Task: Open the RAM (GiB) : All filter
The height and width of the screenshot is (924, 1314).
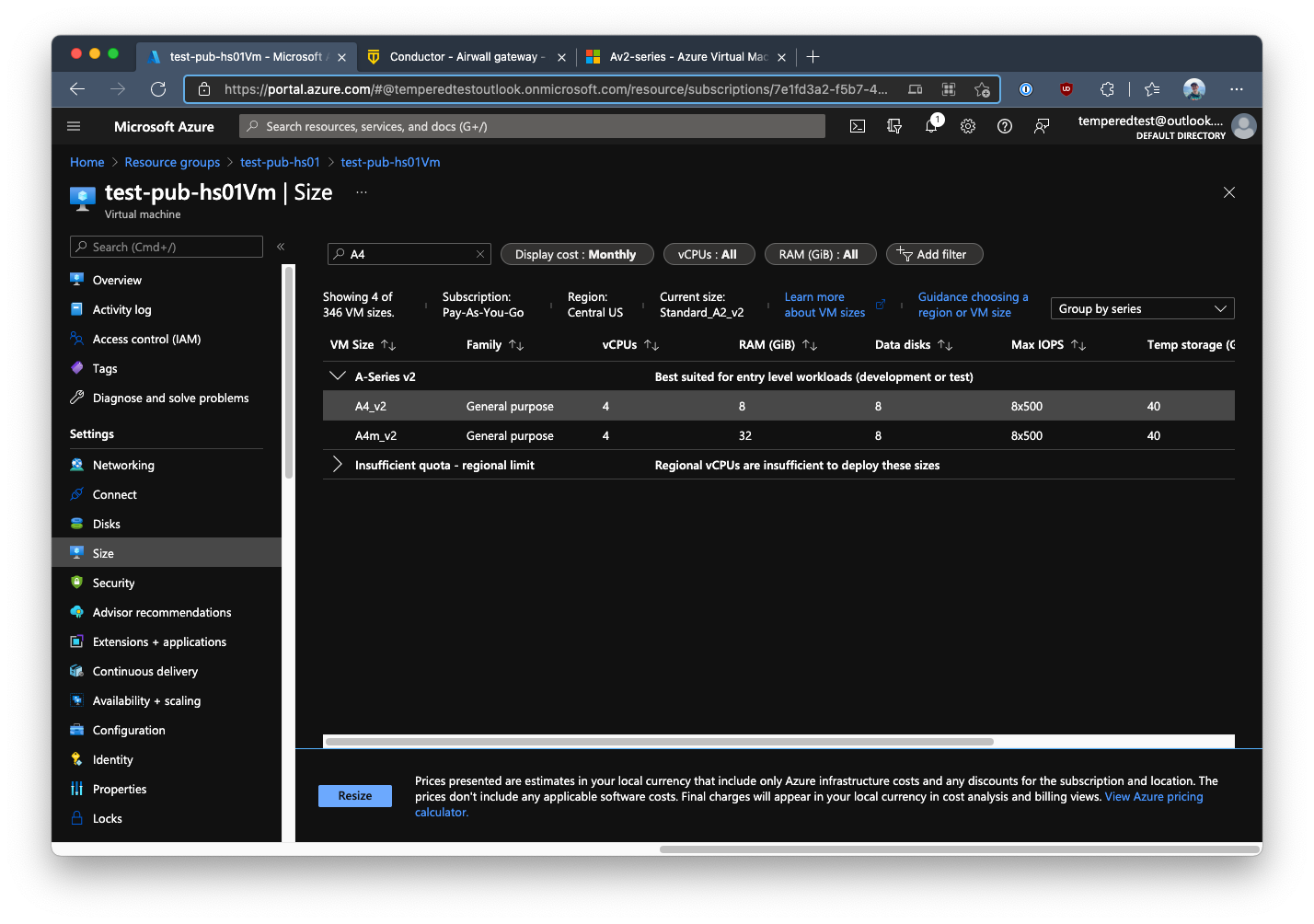Action: (820, 255)
